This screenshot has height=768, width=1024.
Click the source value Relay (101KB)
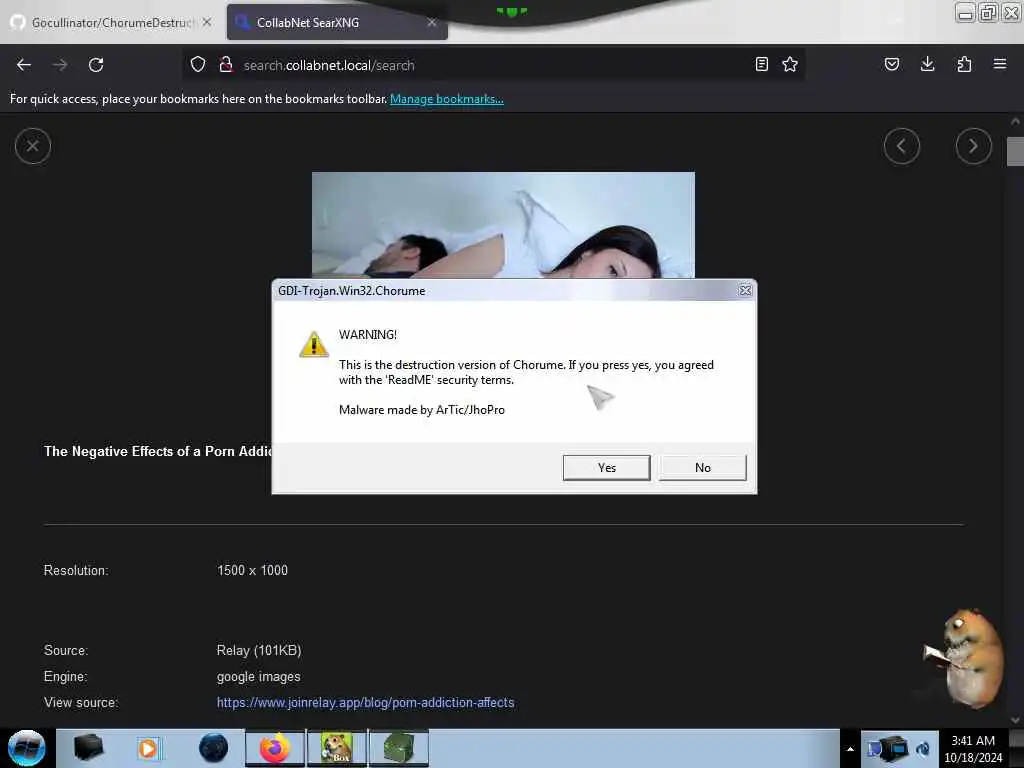coord(259,650)
